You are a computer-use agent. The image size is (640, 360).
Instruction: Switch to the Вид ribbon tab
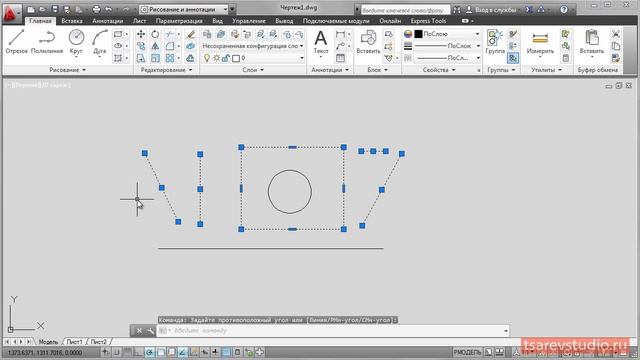pos(217,21)
